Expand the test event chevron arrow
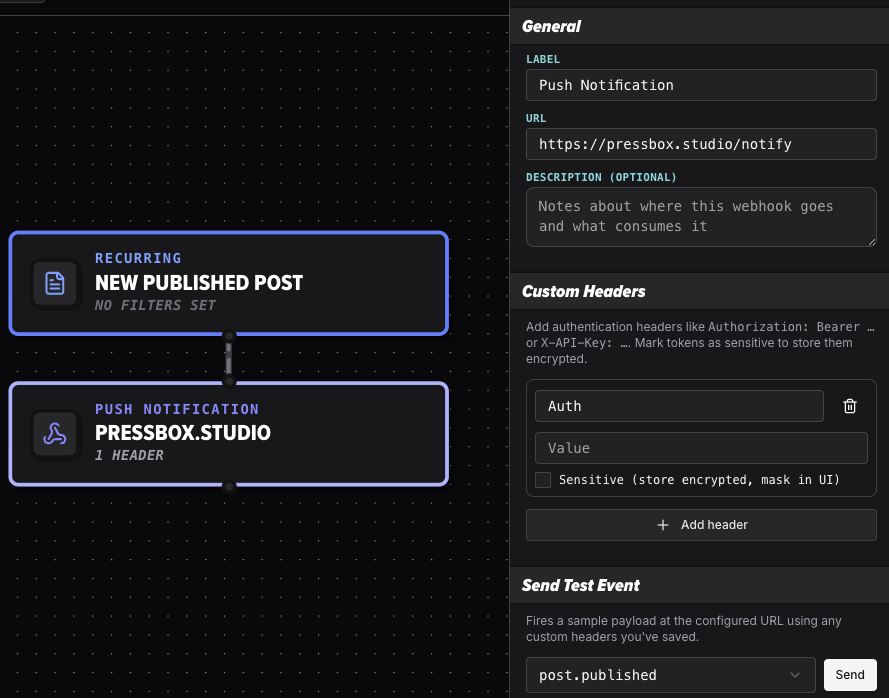Image resolution: width=889 pixels, height=698 pixels. point(795,675)
